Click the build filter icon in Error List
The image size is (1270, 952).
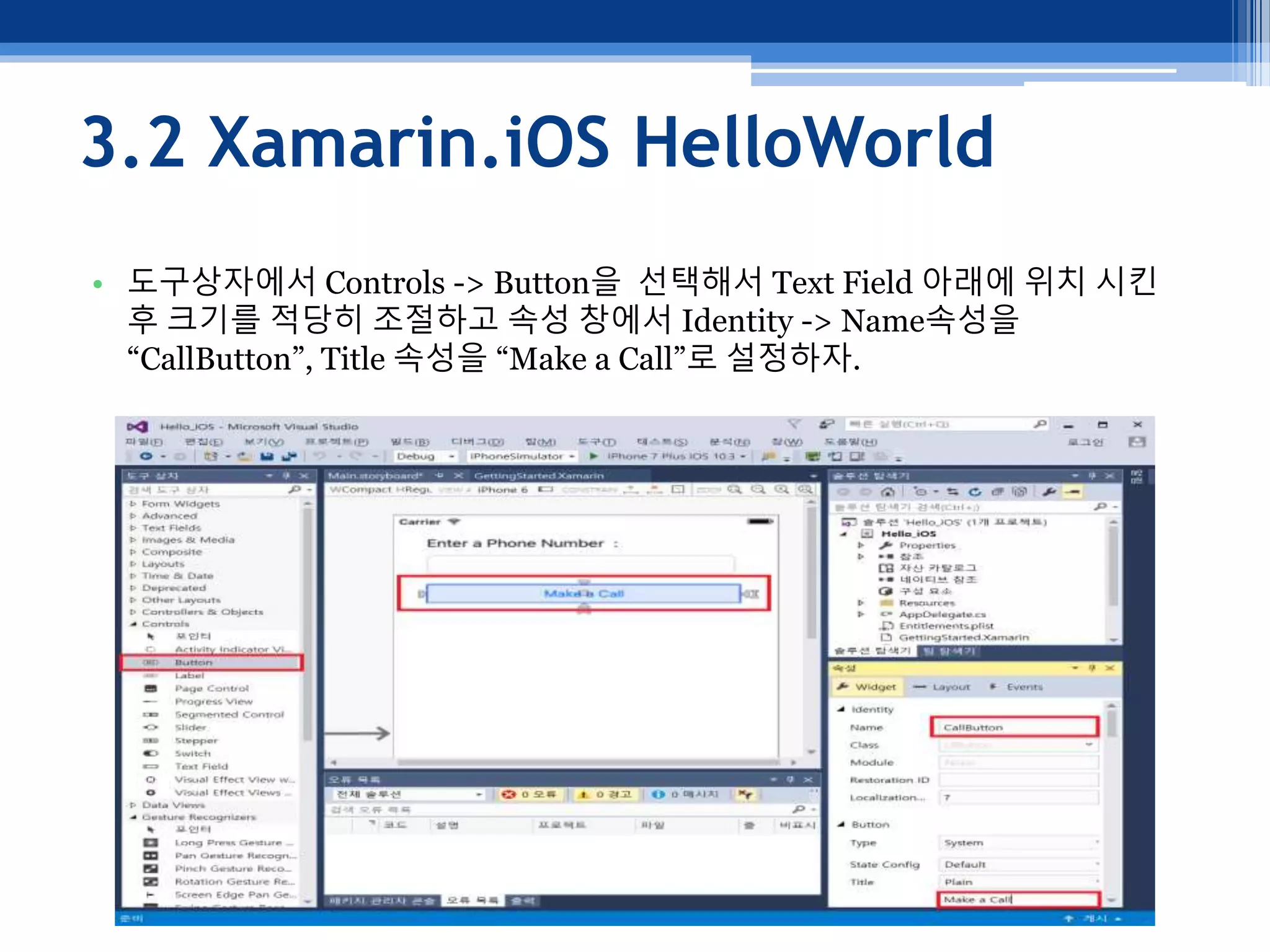(x=746, y=795)
